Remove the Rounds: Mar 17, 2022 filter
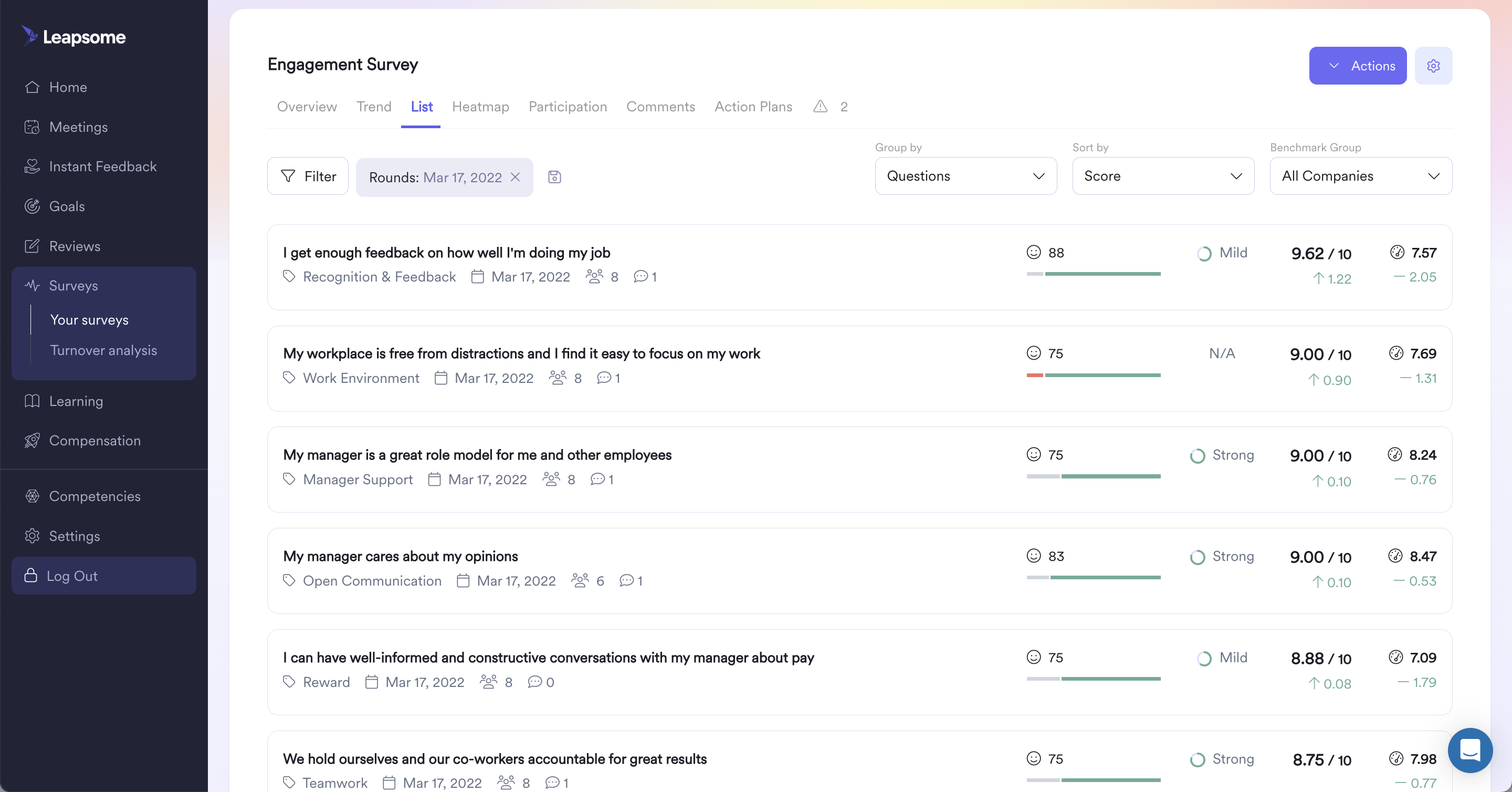The image size is (1512, 792). [516, 176]
